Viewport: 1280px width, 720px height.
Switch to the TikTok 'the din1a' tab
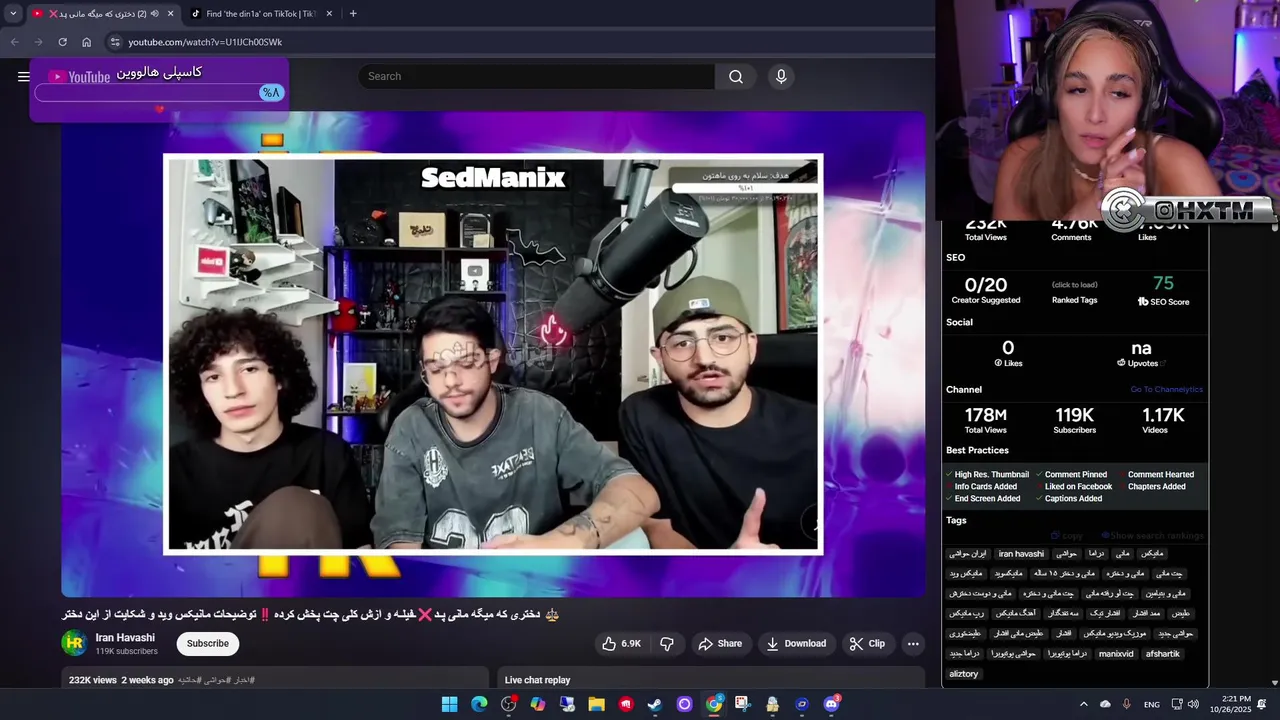(260, 14)
